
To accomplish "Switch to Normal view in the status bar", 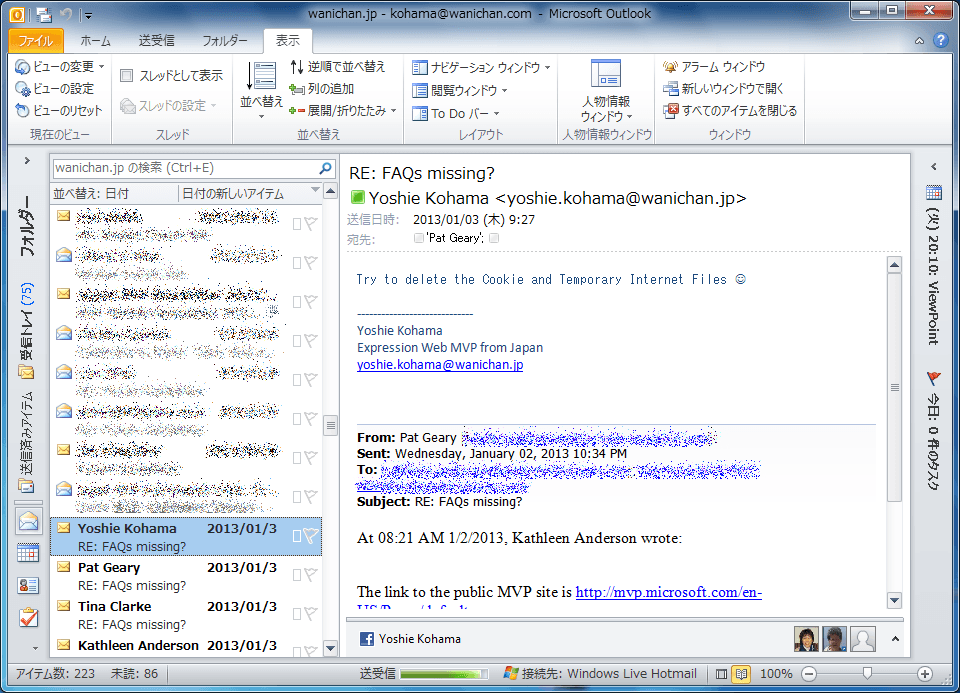I will [722, 674].
